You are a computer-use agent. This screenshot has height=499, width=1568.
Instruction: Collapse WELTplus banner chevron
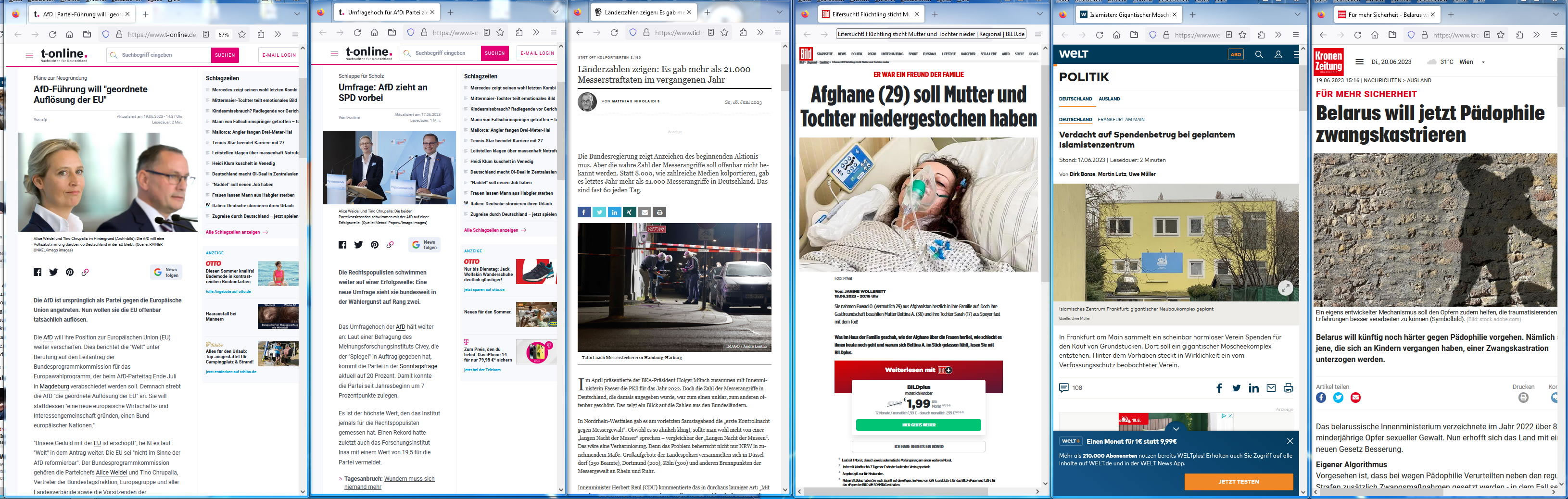click(x=1176, y=428)
